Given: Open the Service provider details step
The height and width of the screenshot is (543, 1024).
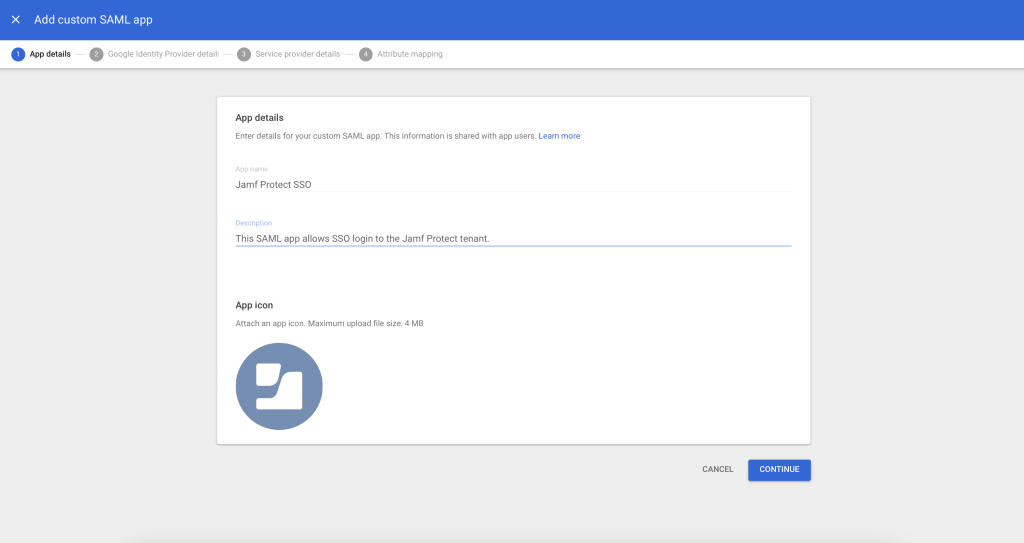Looking at the screenshot, I should pyautogui.click(x=297, y=54).
